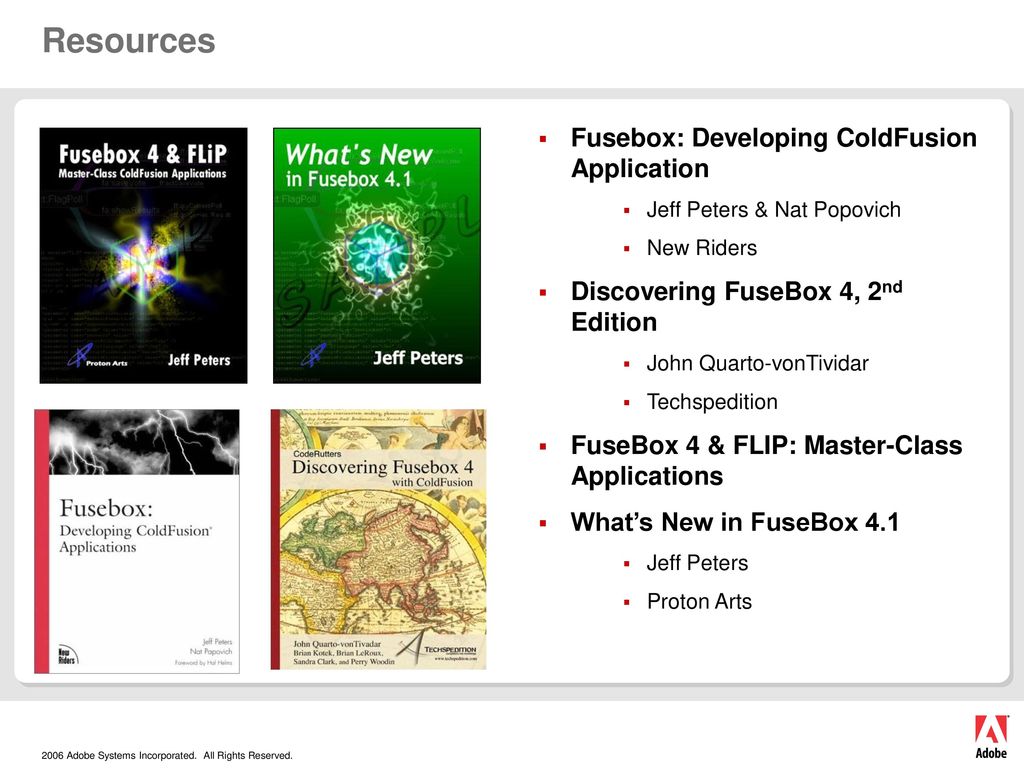Click the 'Techspedition' bullet text

tap(712, 402)
